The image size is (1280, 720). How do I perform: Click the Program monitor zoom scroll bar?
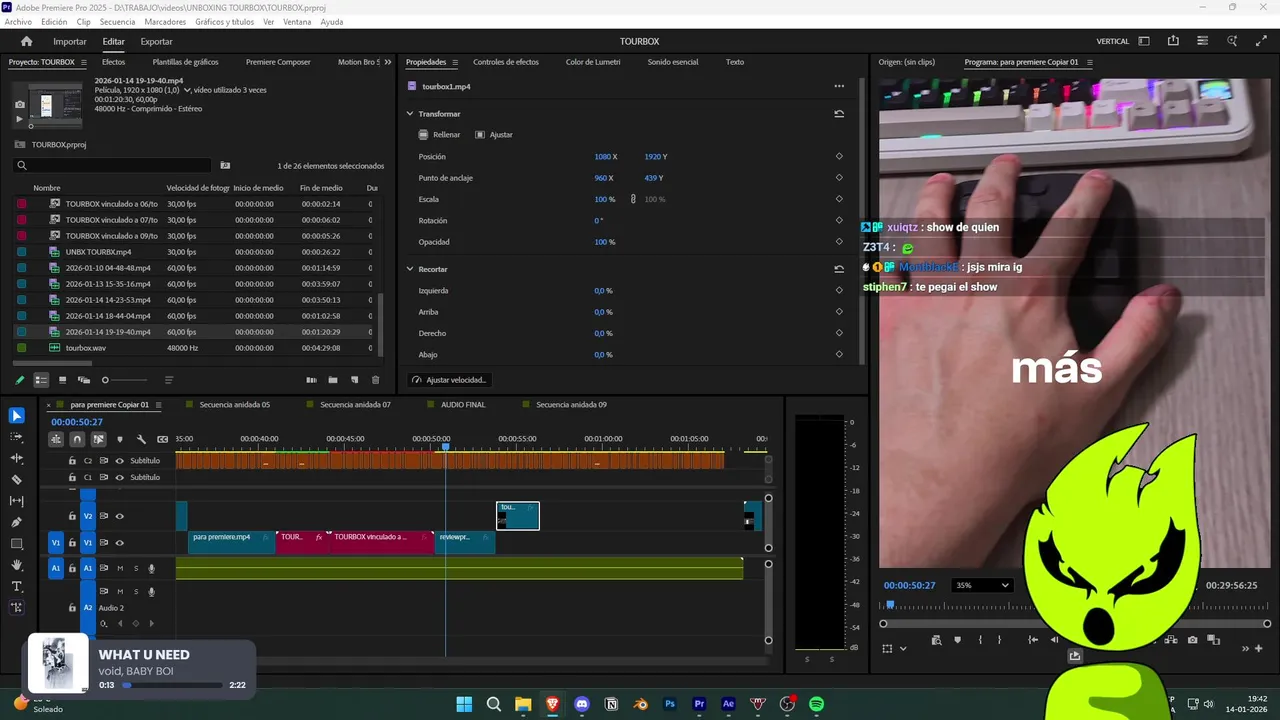pos(1075,624)
